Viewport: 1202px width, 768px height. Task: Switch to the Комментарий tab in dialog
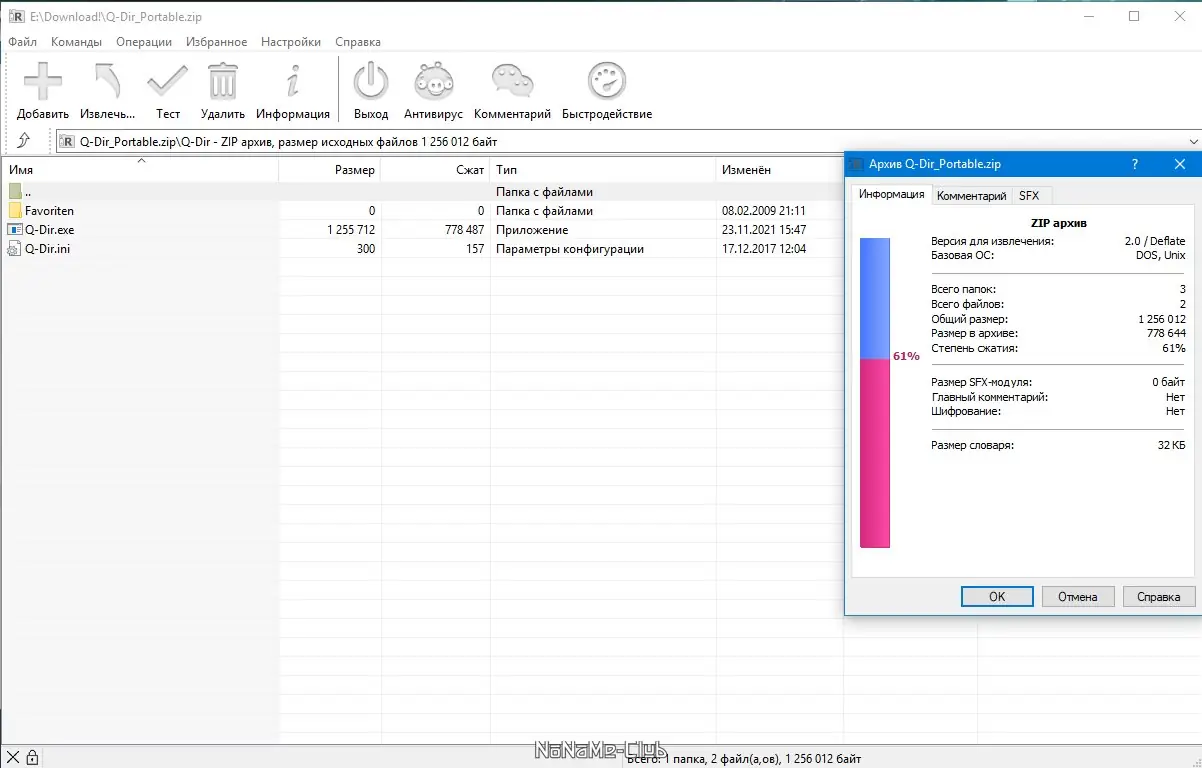(x=971, y=196)
